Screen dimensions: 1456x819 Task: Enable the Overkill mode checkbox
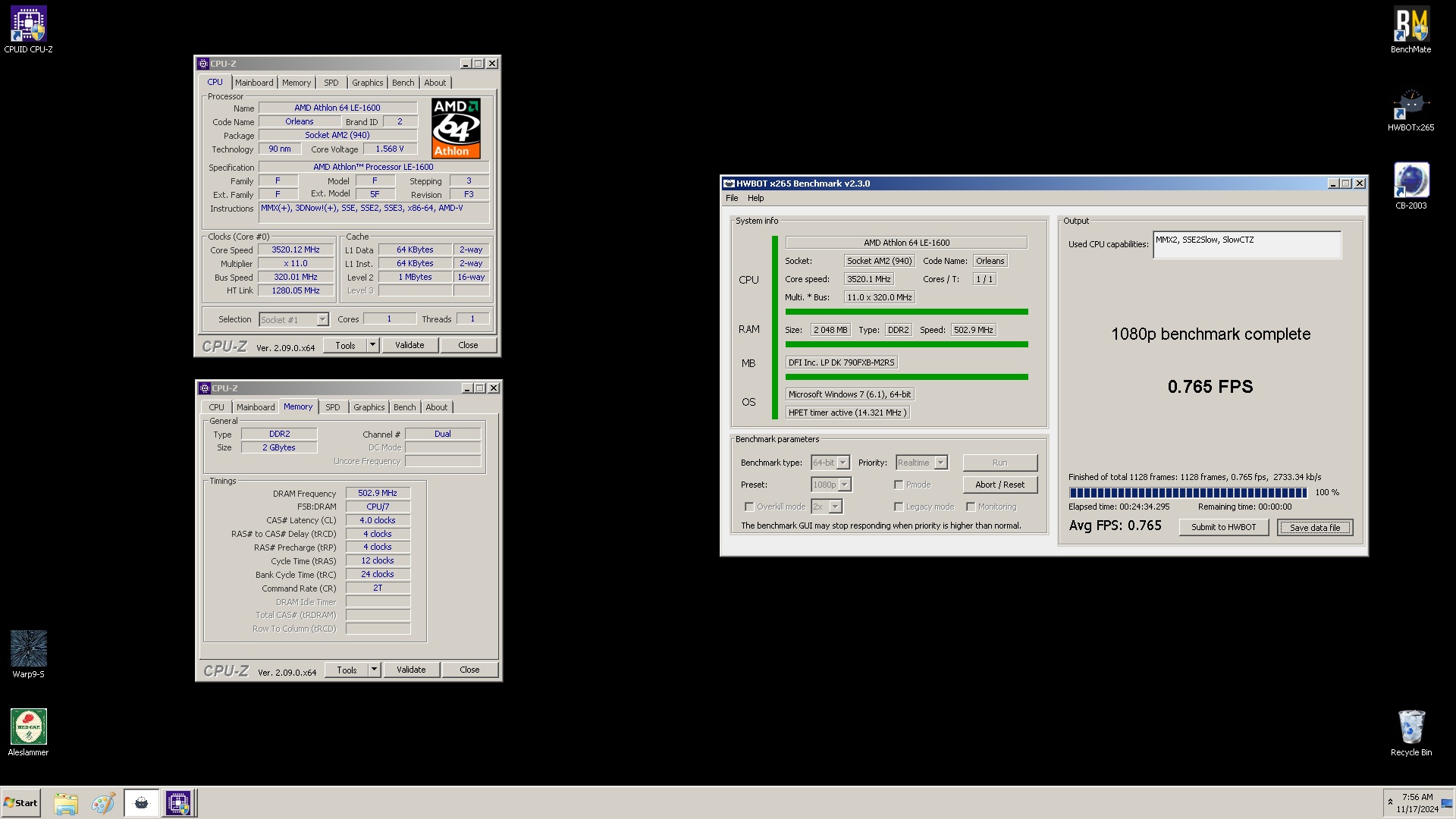point(749,507)
